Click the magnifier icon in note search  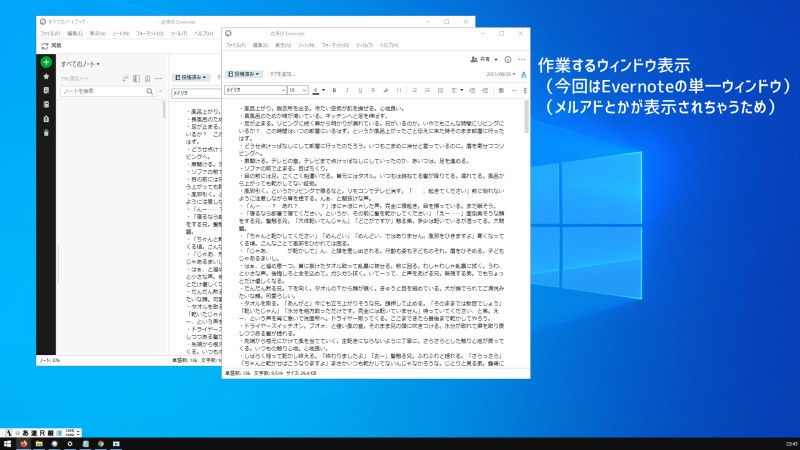(x=149, y=91)
